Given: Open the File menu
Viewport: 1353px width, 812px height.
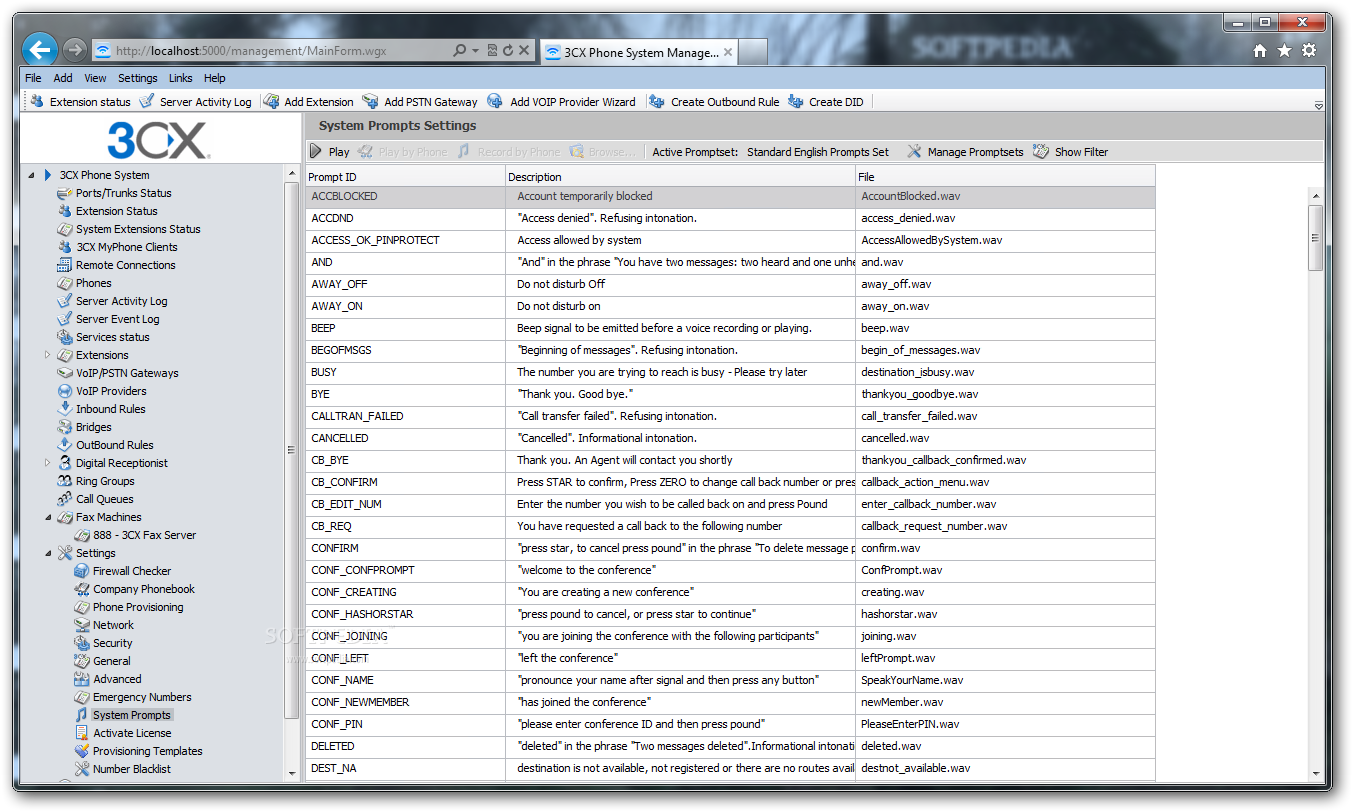Looking at the screenshot, I should (x=33, y=78).
